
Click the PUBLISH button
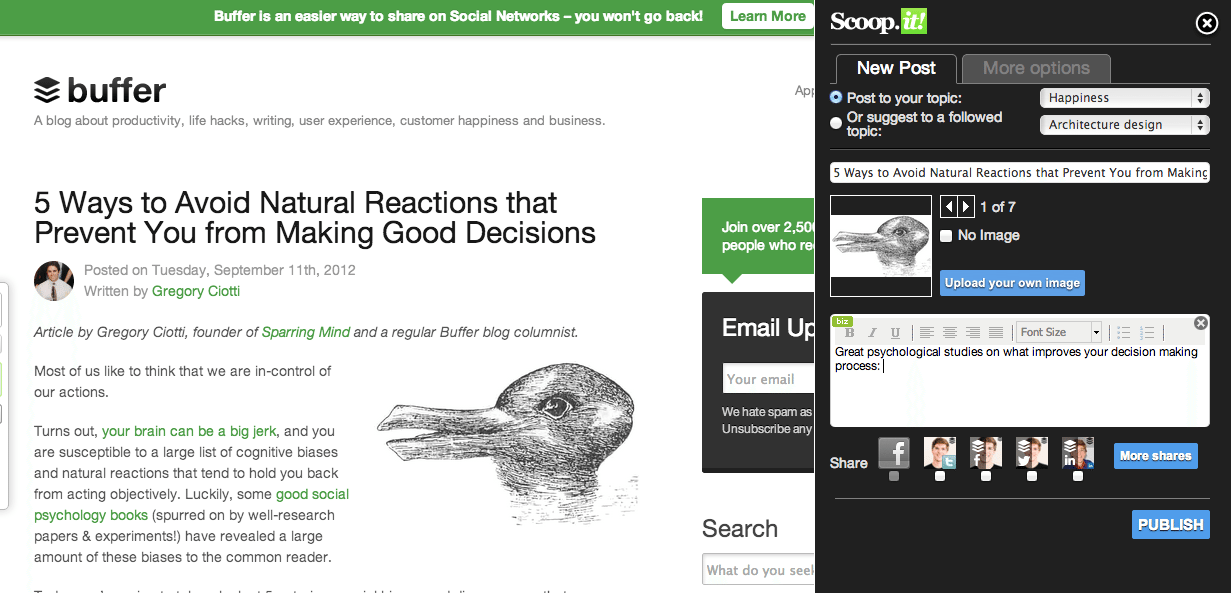(x=1171, y=524)
